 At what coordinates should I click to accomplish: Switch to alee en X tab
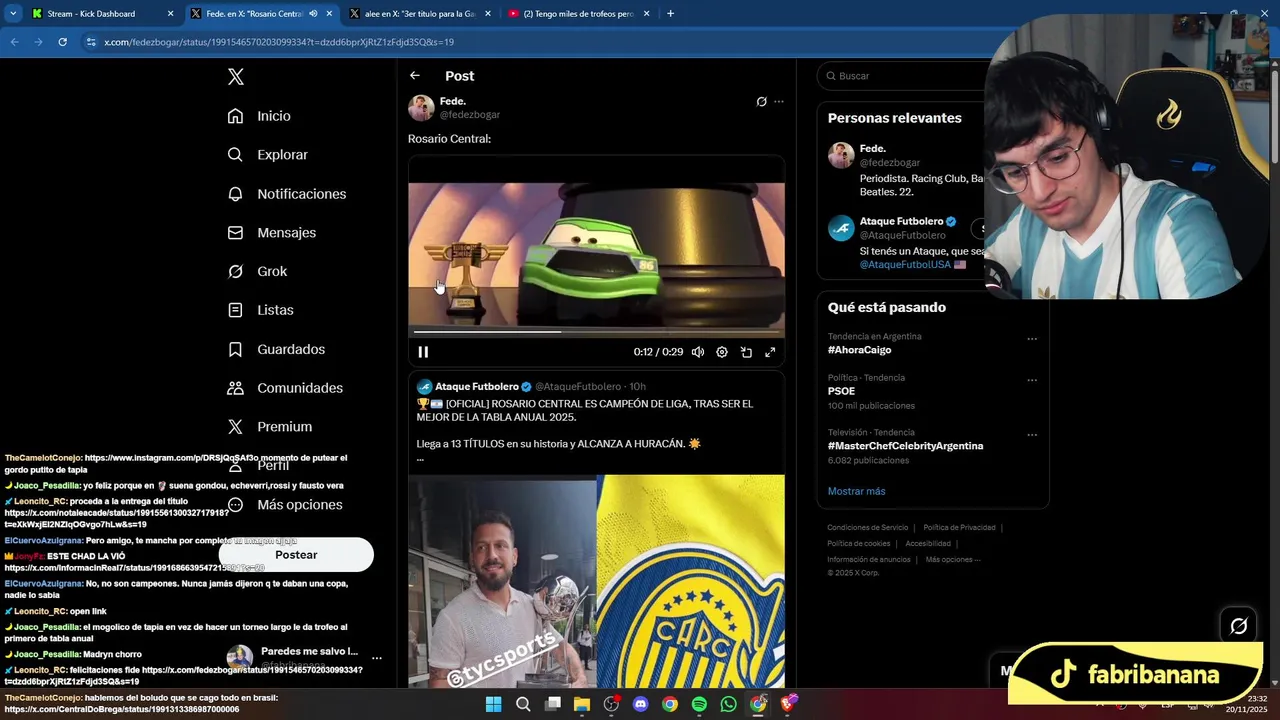[420, 14]
